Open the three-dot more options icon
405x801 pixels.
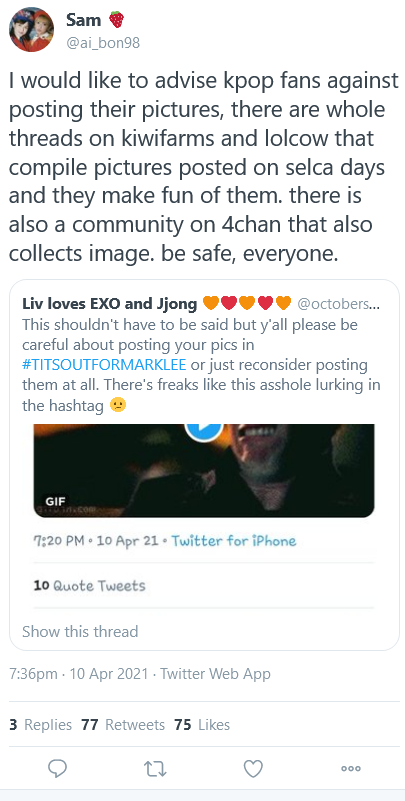pos(351,768)
